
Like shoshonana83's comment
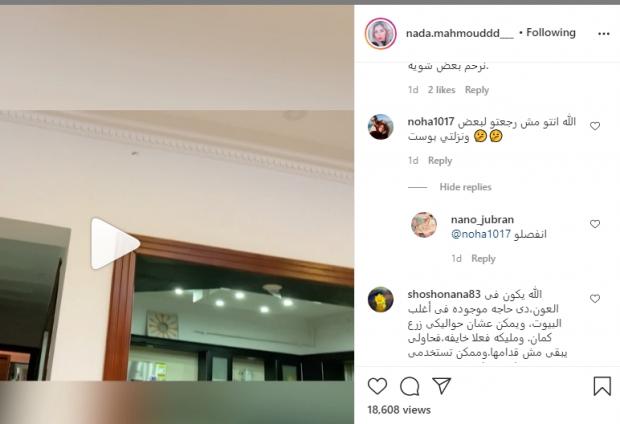(x=595, y=299)
